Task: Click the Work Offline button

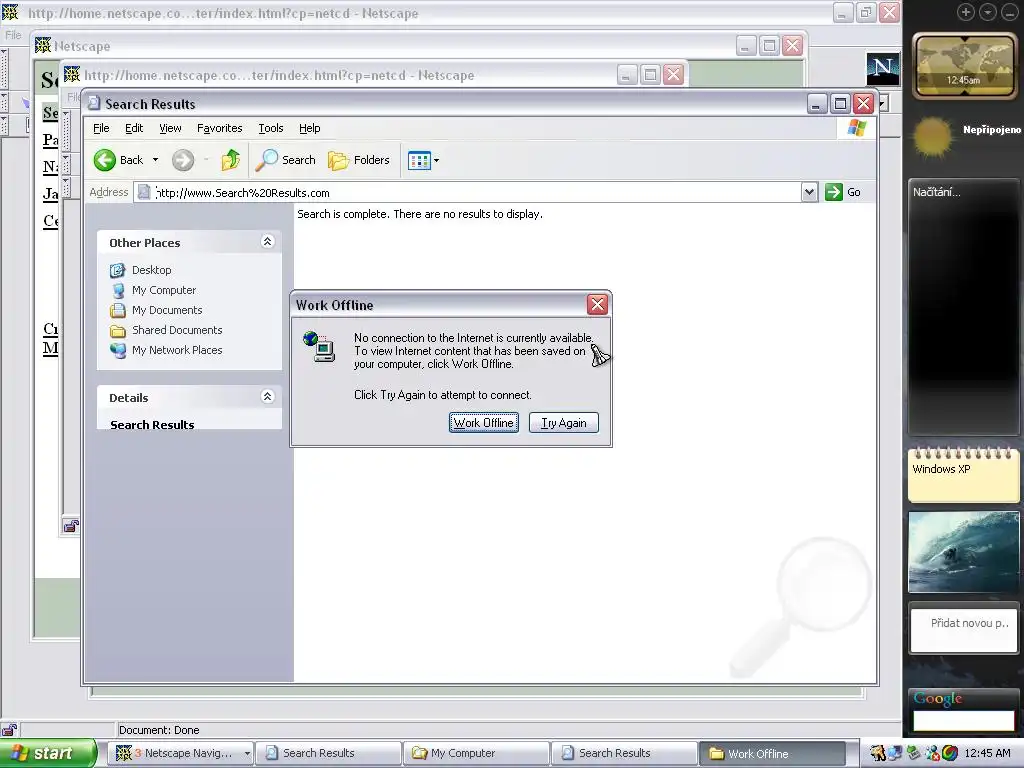Action: tap(484, 423)
